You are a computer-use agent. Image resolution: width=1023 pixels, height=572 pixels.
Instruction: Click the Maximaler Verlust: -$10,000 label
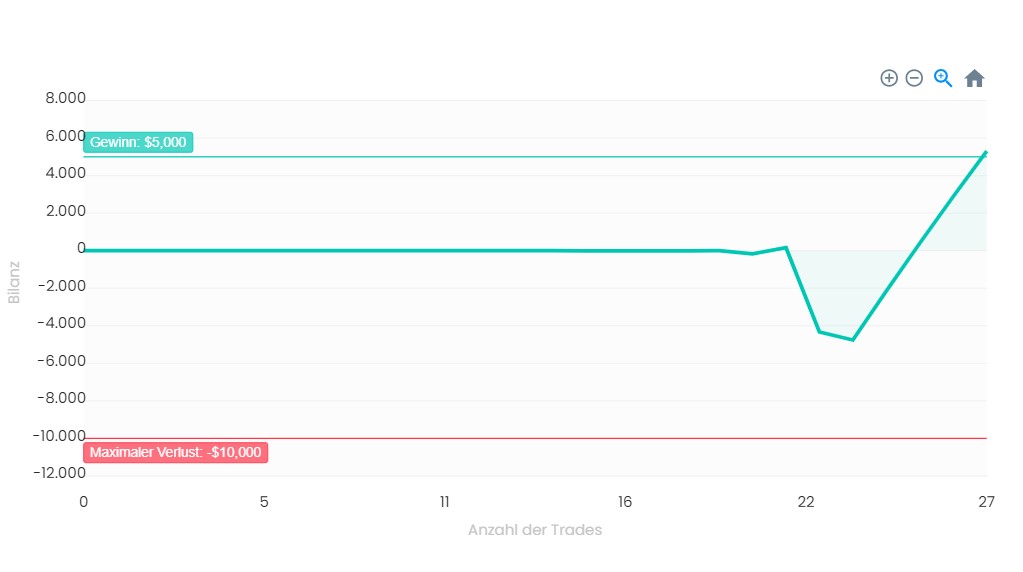[176, 452]
